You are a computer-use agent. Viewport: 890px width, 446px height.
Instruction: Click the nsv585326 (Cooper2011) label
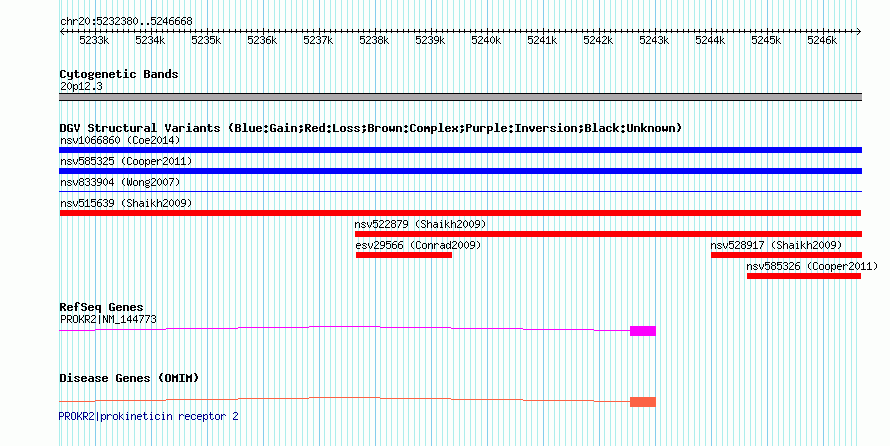[x=812, y=266]
